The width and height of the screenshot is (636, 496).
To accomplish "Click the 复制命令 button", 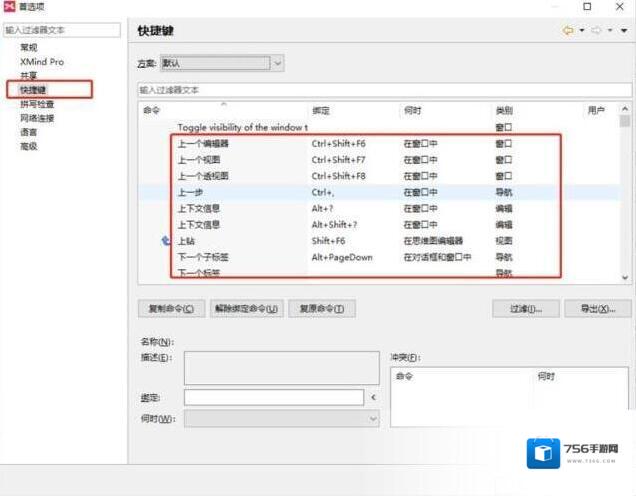I will 170,309.
